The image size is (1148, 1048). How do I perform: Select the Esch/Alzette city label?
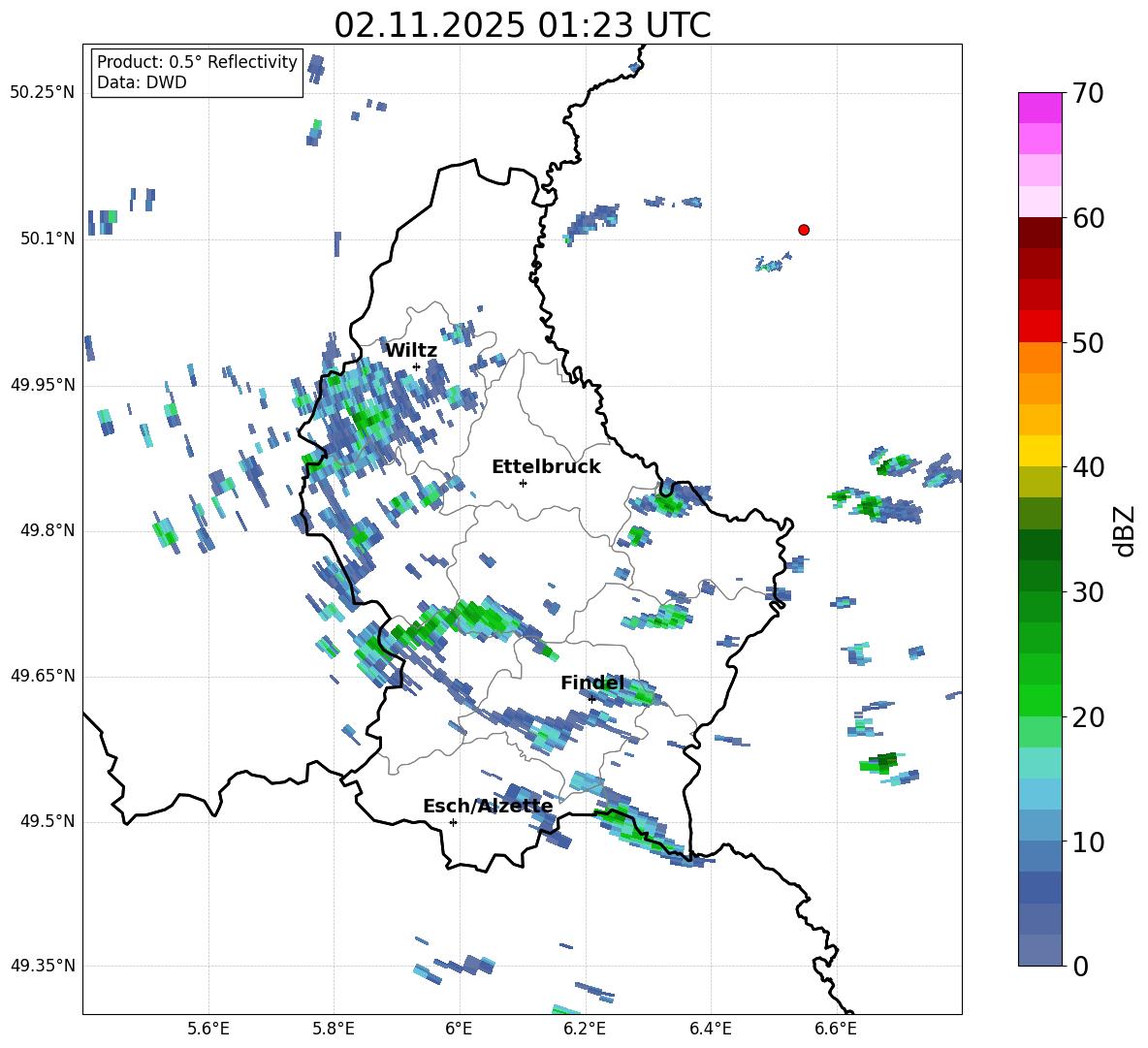coord(488,807)
